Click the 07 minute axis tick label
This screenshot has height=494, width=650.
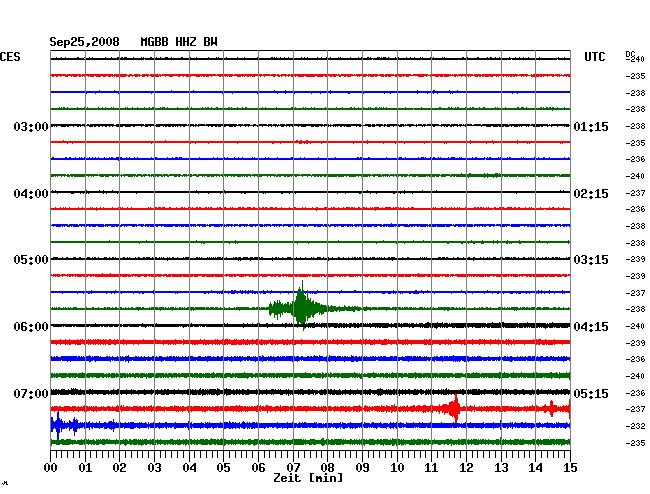click(293, 468)
